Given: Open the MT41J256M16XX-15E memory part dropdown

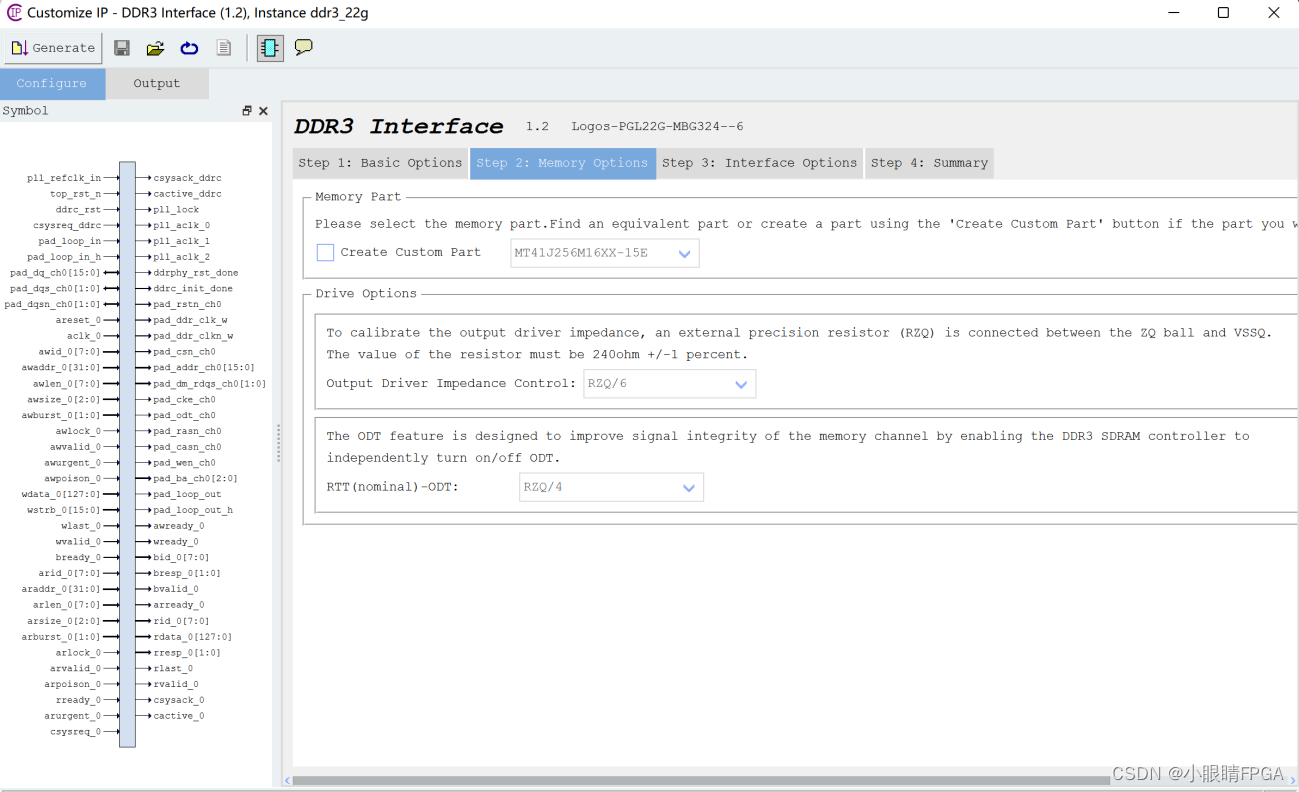Looking at the screenshot, I should (x=605, y=253).
